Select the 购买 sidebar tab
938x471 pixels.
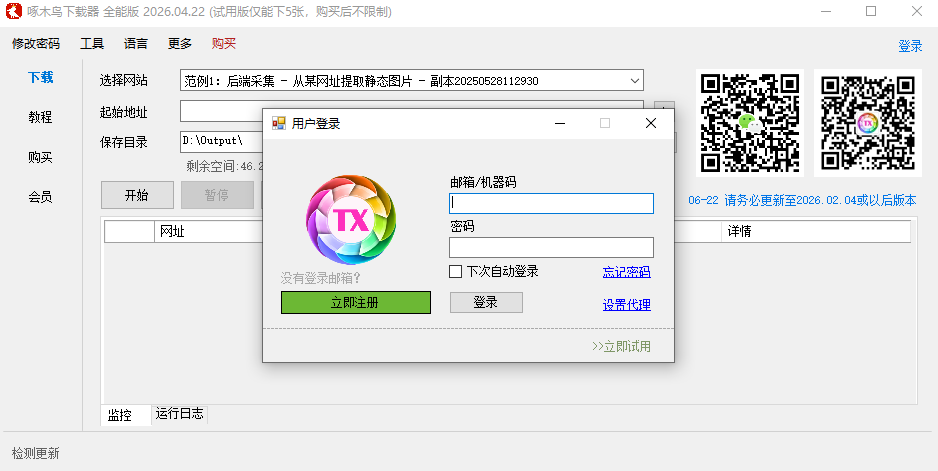41,157
